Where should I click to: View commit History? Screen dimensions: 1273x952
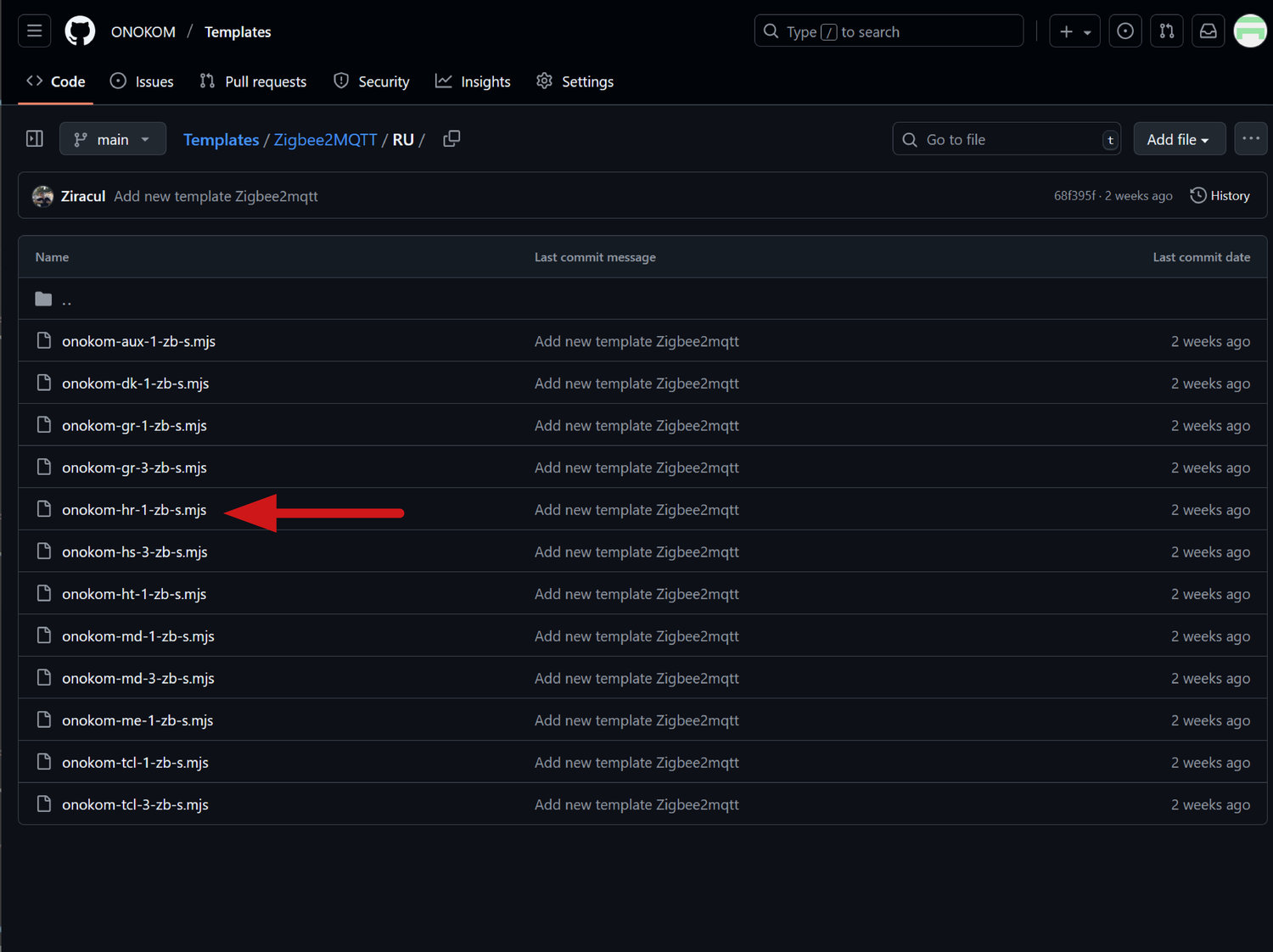(x=1220, y=196)
